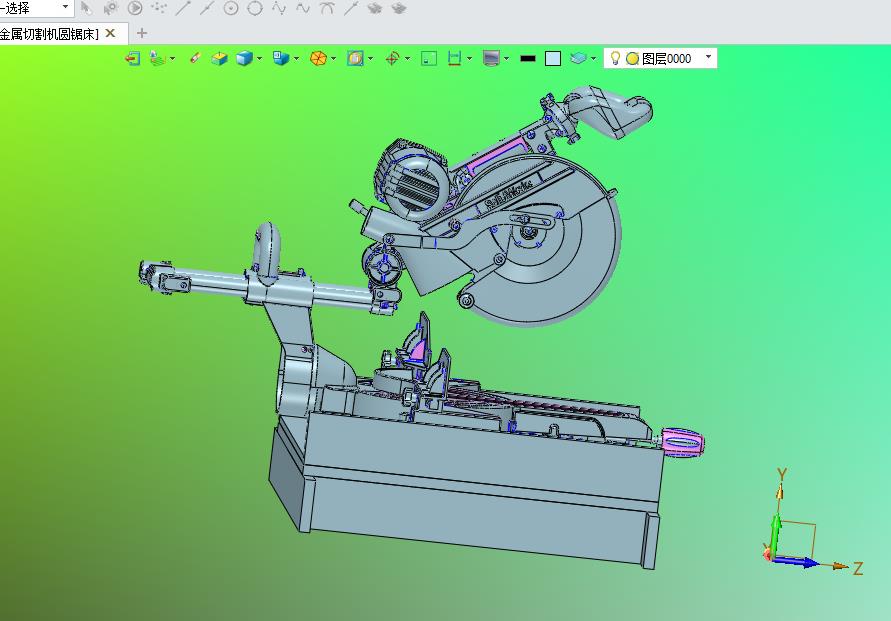Click the scattered points snap icon
Screen dimensions: 891x621
click(159, 8)
